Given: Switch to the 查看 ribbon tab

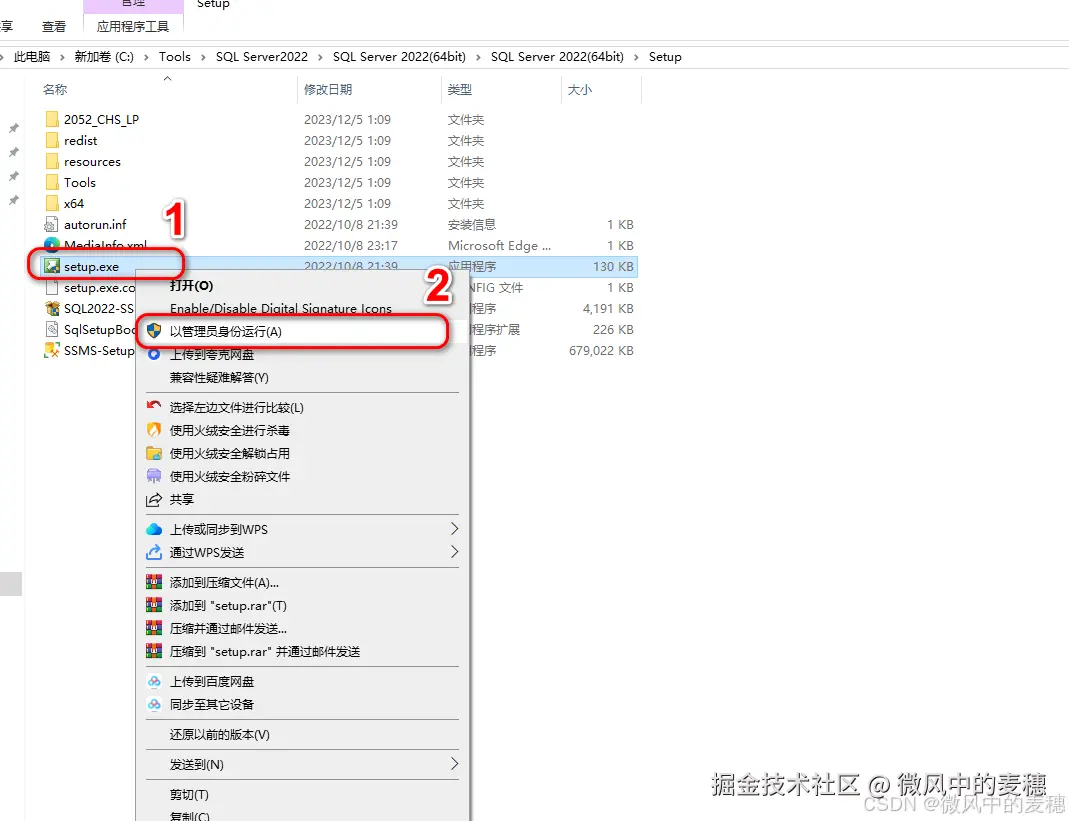Looking at the screenshot, I should tap(53, 26).
